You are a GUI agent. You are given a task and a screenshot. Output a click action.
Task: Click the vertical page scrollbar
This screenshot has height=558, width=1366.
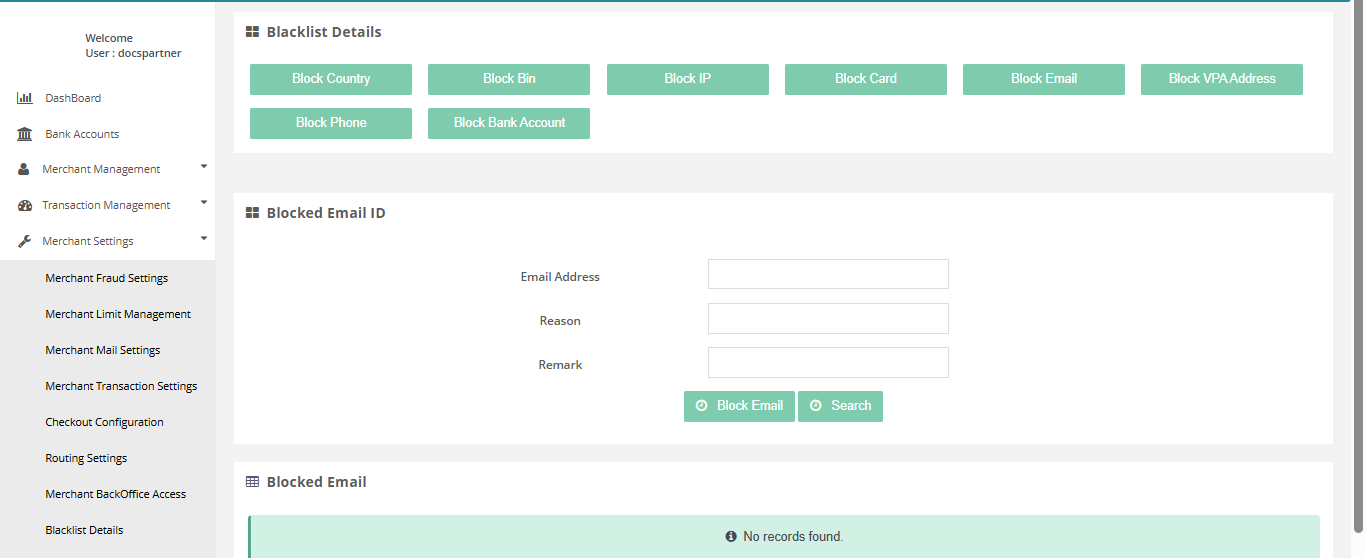(x=1357, y=270)
